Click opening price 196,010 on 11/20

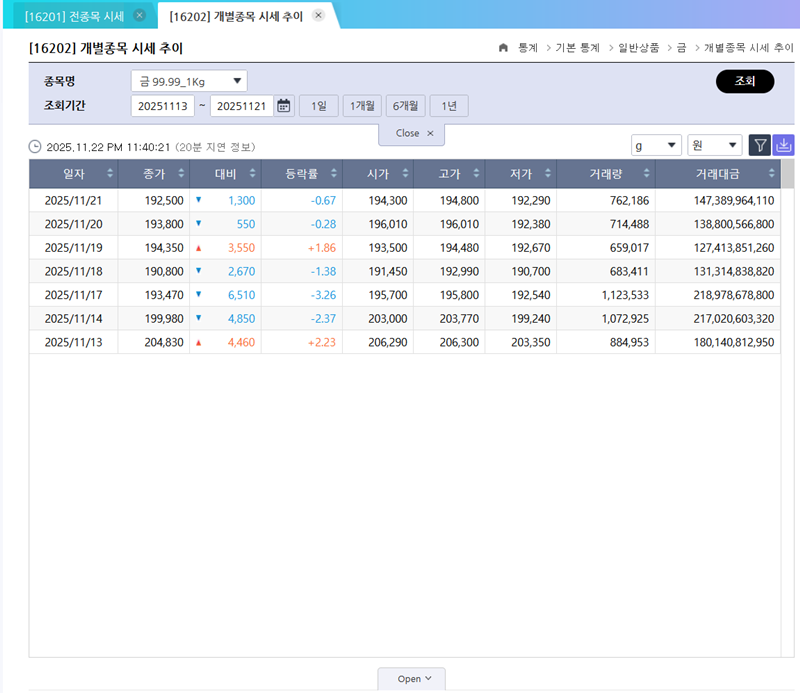click(388, 224)
